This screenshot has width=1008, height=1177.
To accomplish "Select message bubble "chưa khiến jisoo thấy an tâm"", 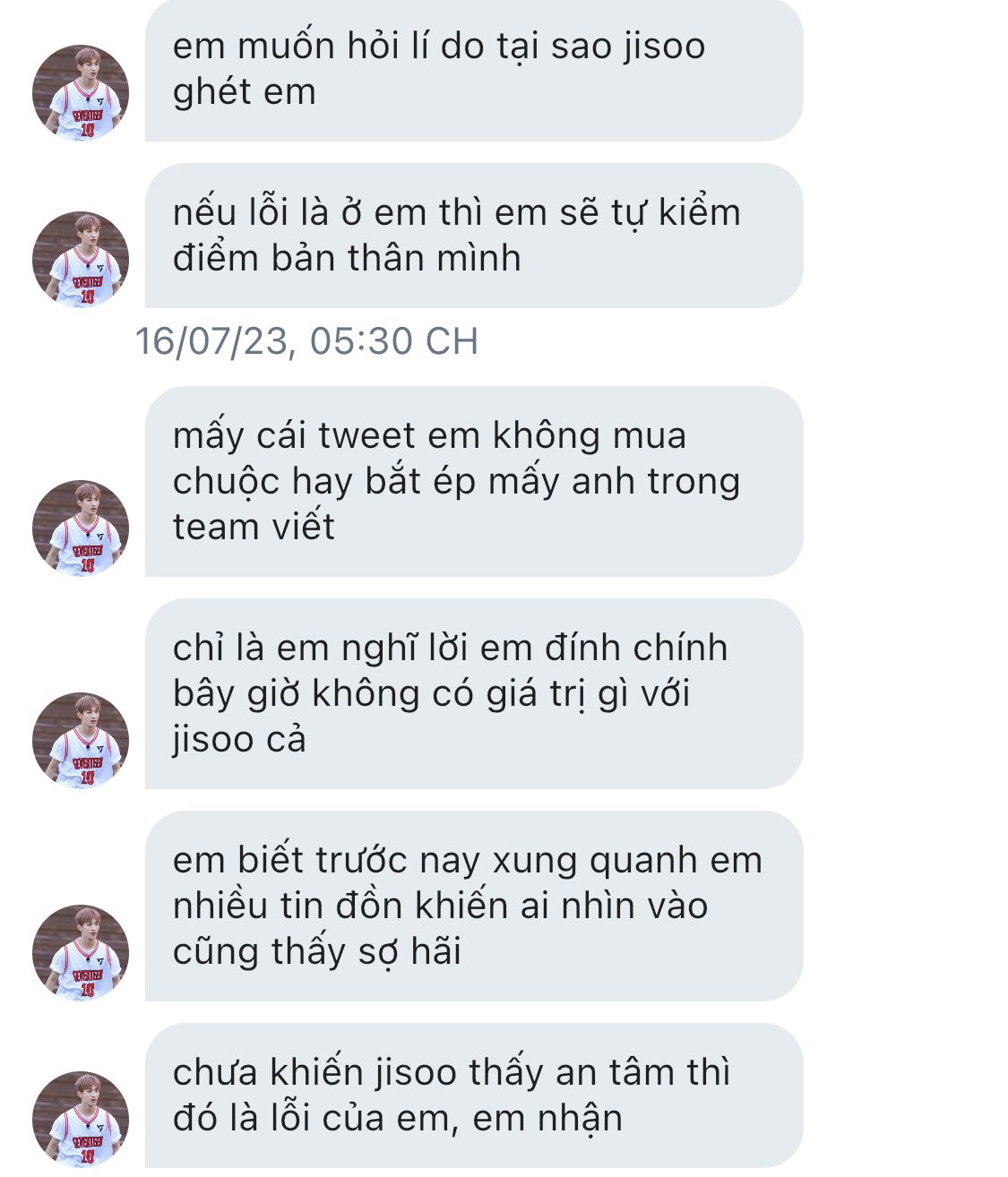I will (474, 1095).
